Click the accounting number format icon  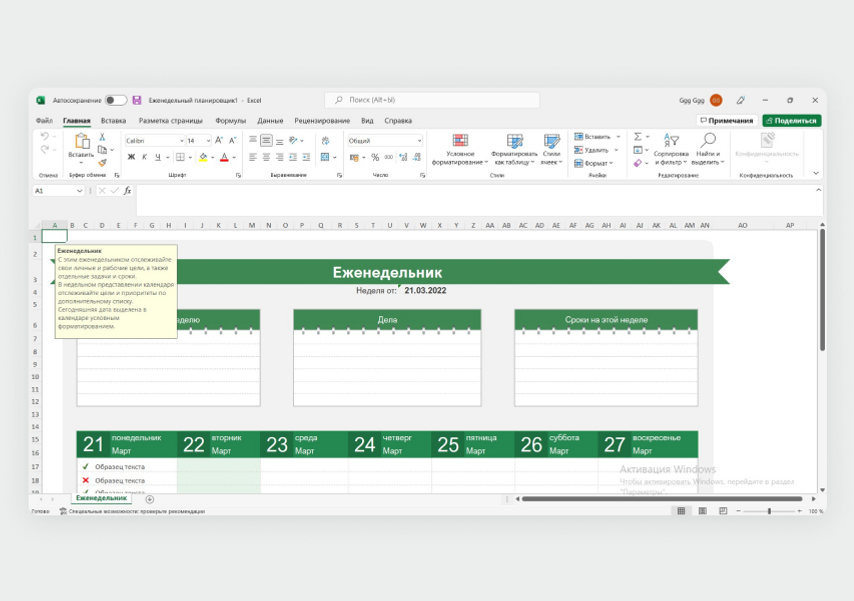point(355,157)
